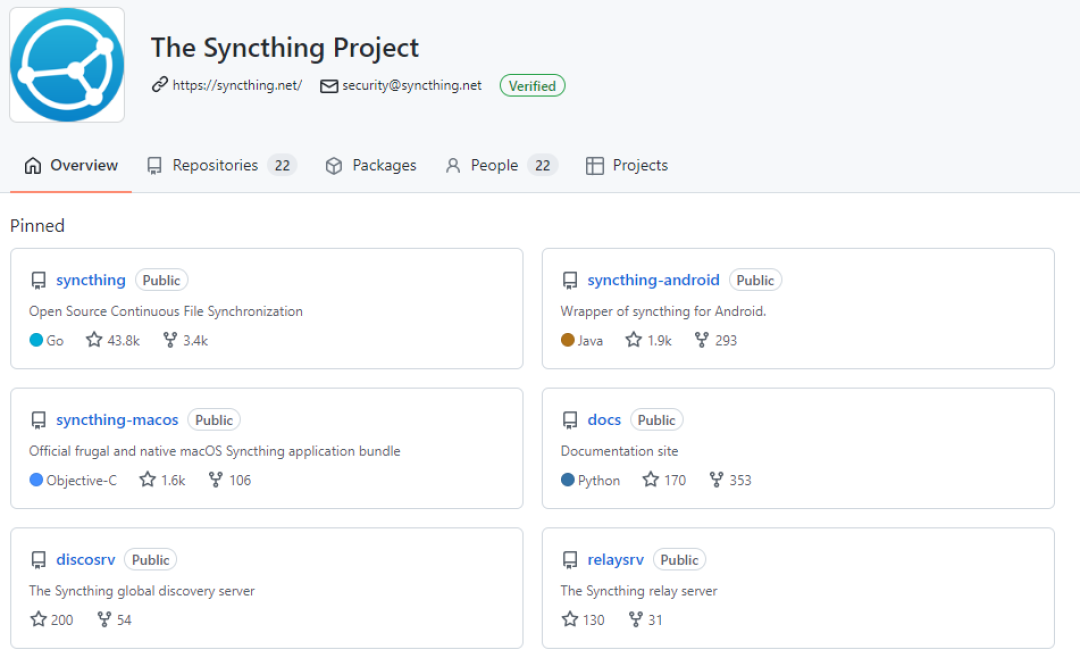Click the envelope mail icon
Viewport: 1080px width, 658px height.
pos(329,86)
